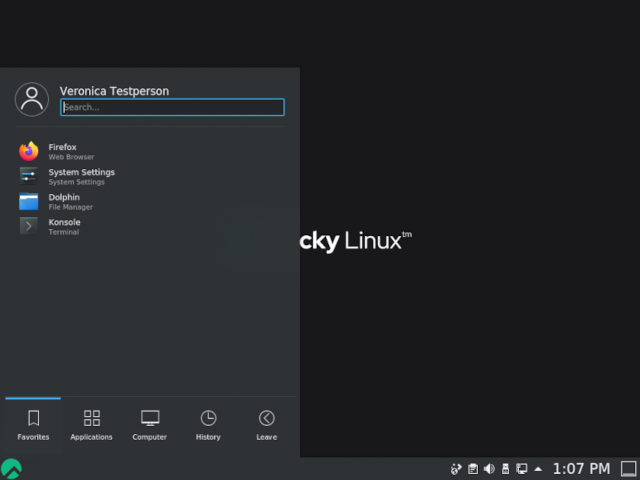The width and height of the screenshot is (640, 480).
Task: Open the network connections tray icon
Action: point(521,468)
